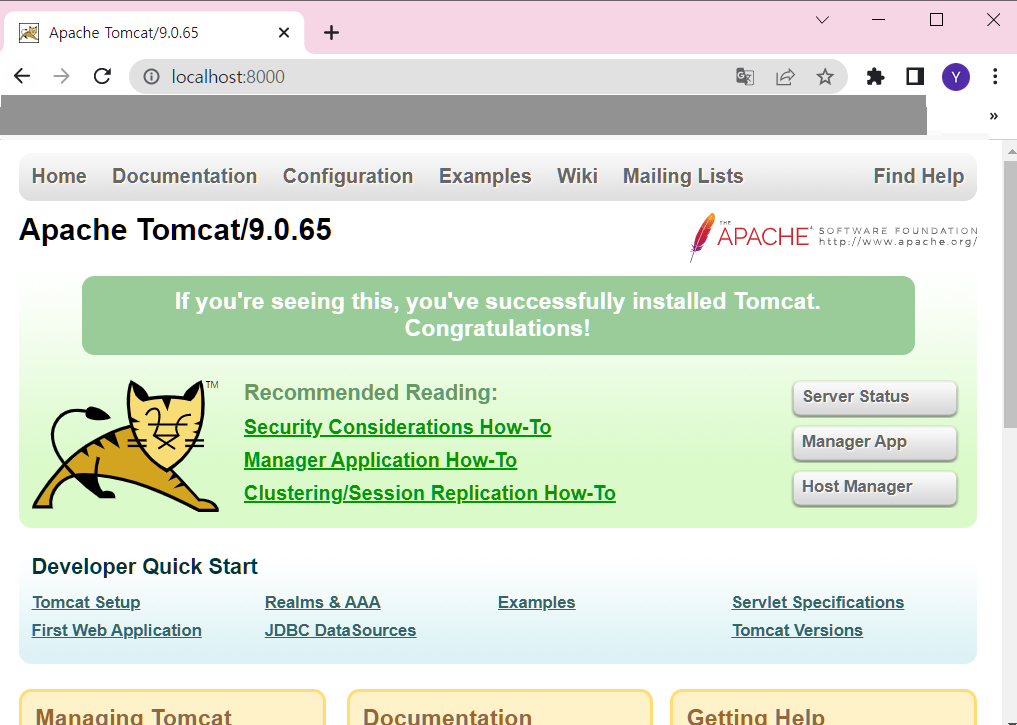Open the JDBC DataSources link
The image size is (1017, 725).
coord(341,630)
